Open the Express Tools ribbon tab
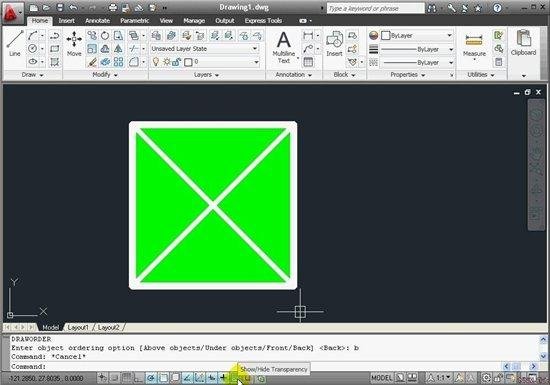This screenshot has height=385, width=550. coord(263,21)
